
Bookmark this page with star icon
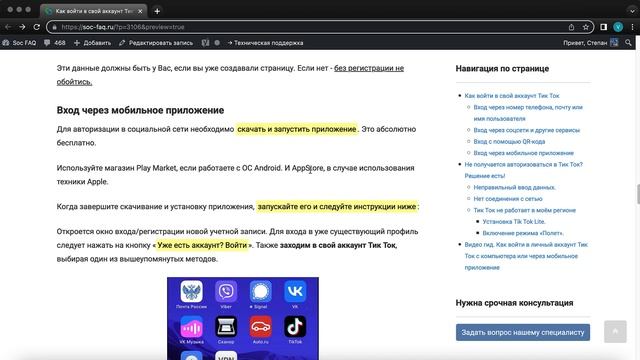[586, 27]
